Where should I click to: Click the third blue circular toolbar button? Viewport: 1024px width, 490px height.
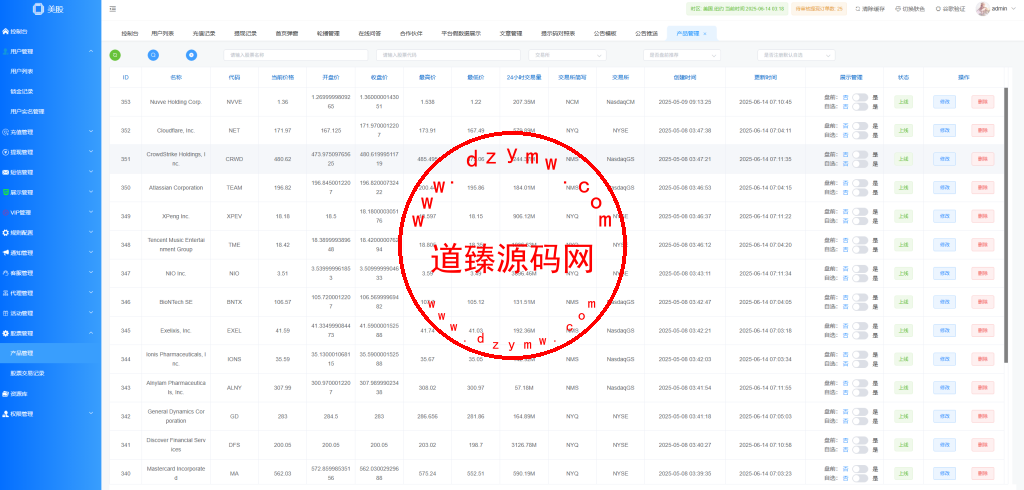[191, 56]
